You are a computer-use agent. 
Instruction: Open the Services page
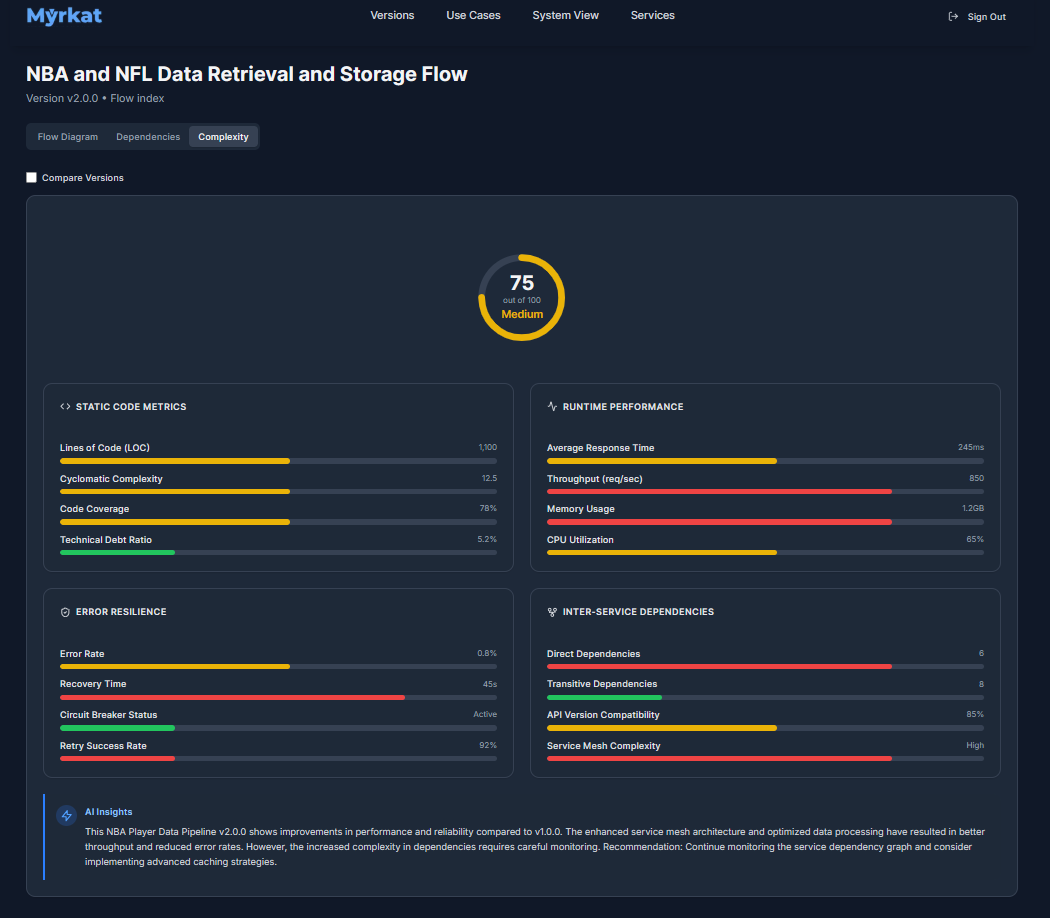[653, 15]
